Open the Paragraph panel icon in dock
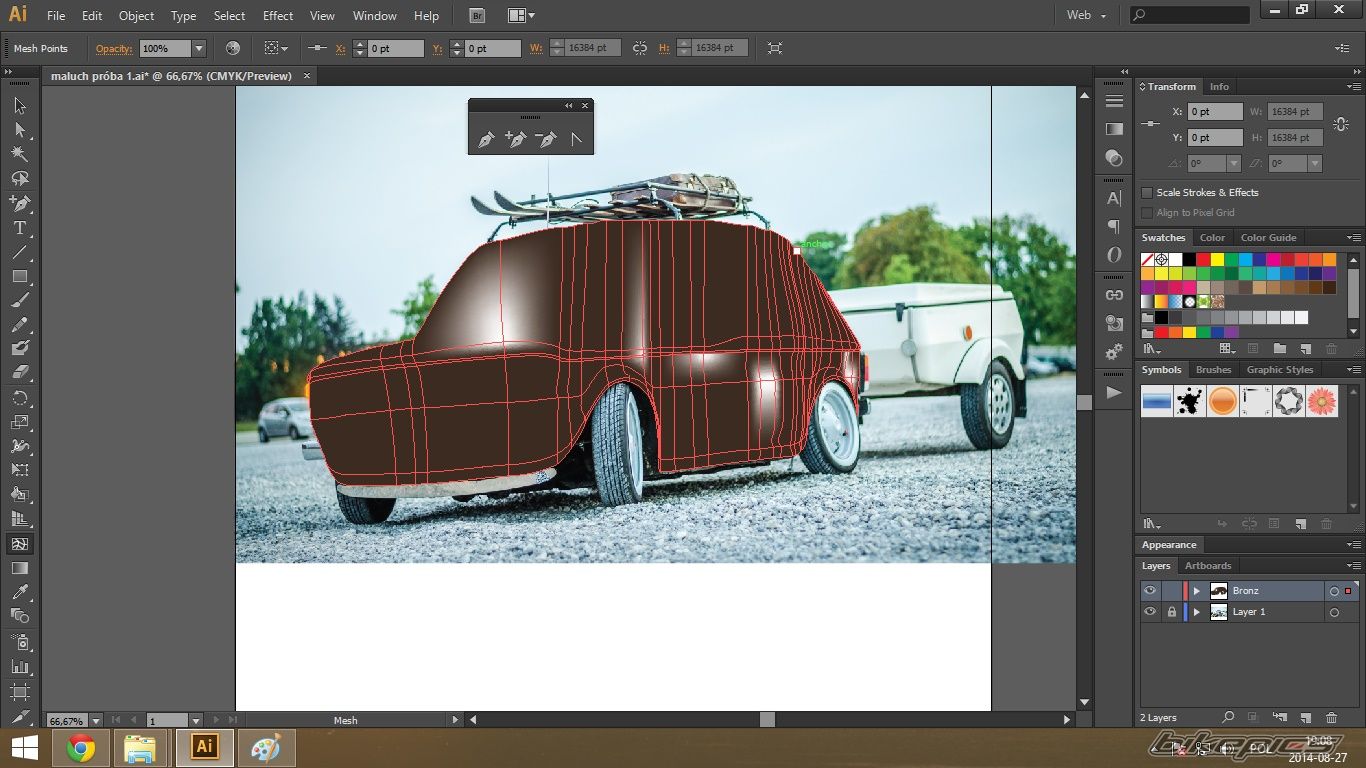Image resolution: width=1366 pixels, height=768 pixels. coord(1114,226)
